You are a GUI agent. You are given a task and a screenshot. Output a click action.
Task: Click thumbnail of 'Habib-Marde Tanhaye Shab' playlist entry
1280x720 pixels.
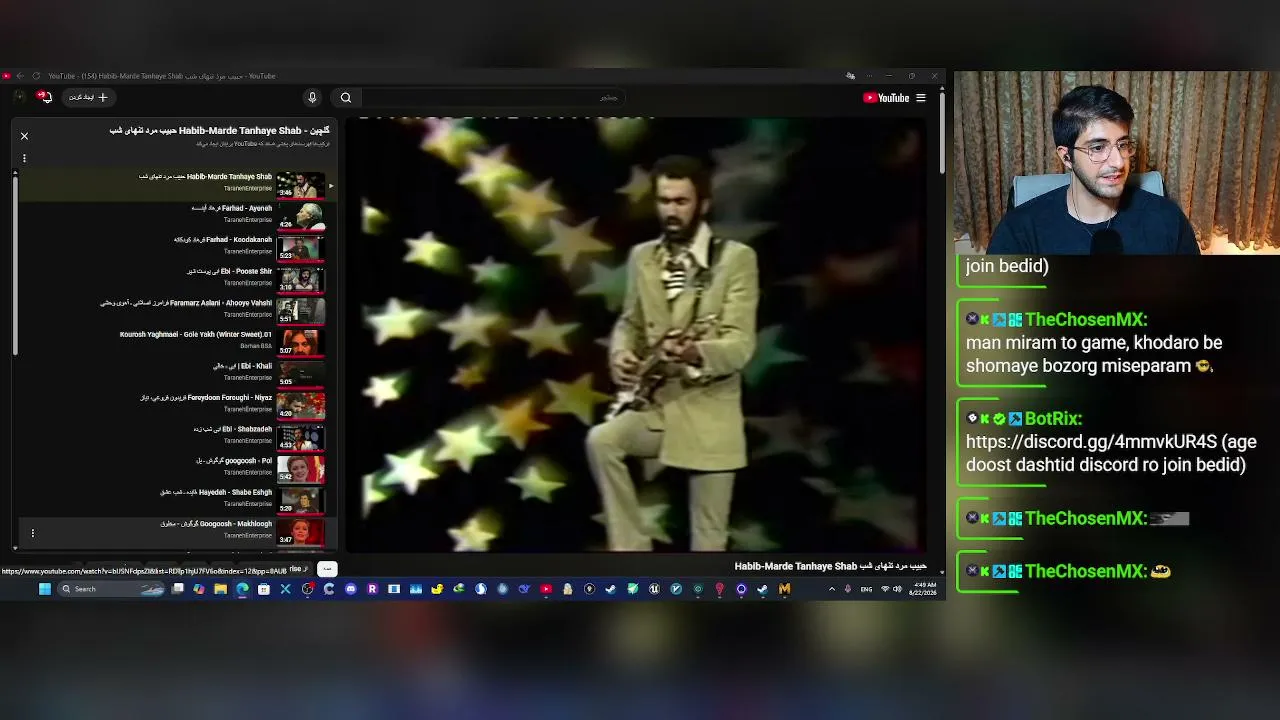pyautogui.click(x=300, y=185)
